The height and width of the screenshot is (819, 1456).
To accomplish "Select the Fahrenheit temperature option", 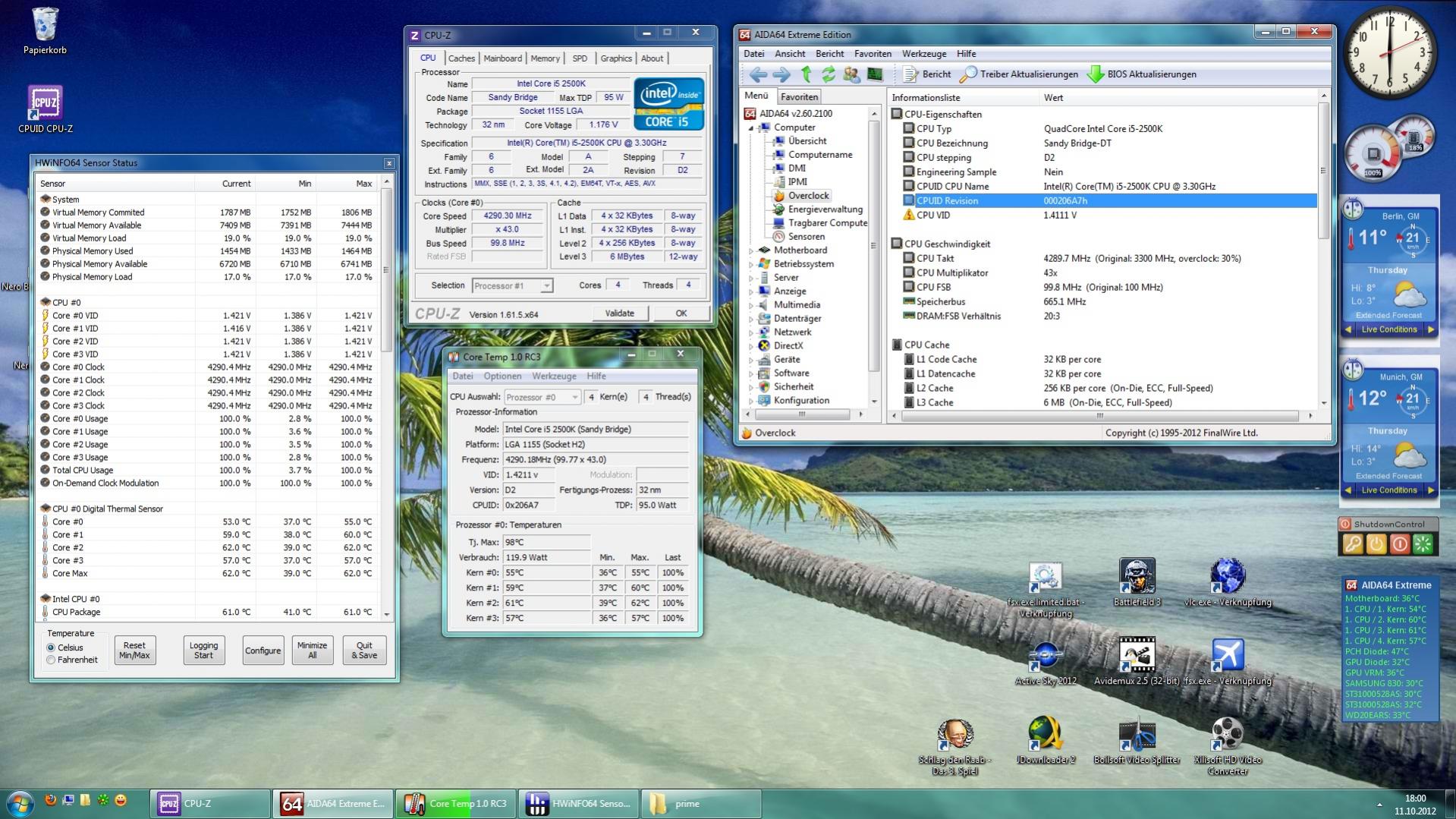I will [x=52, y=660].
